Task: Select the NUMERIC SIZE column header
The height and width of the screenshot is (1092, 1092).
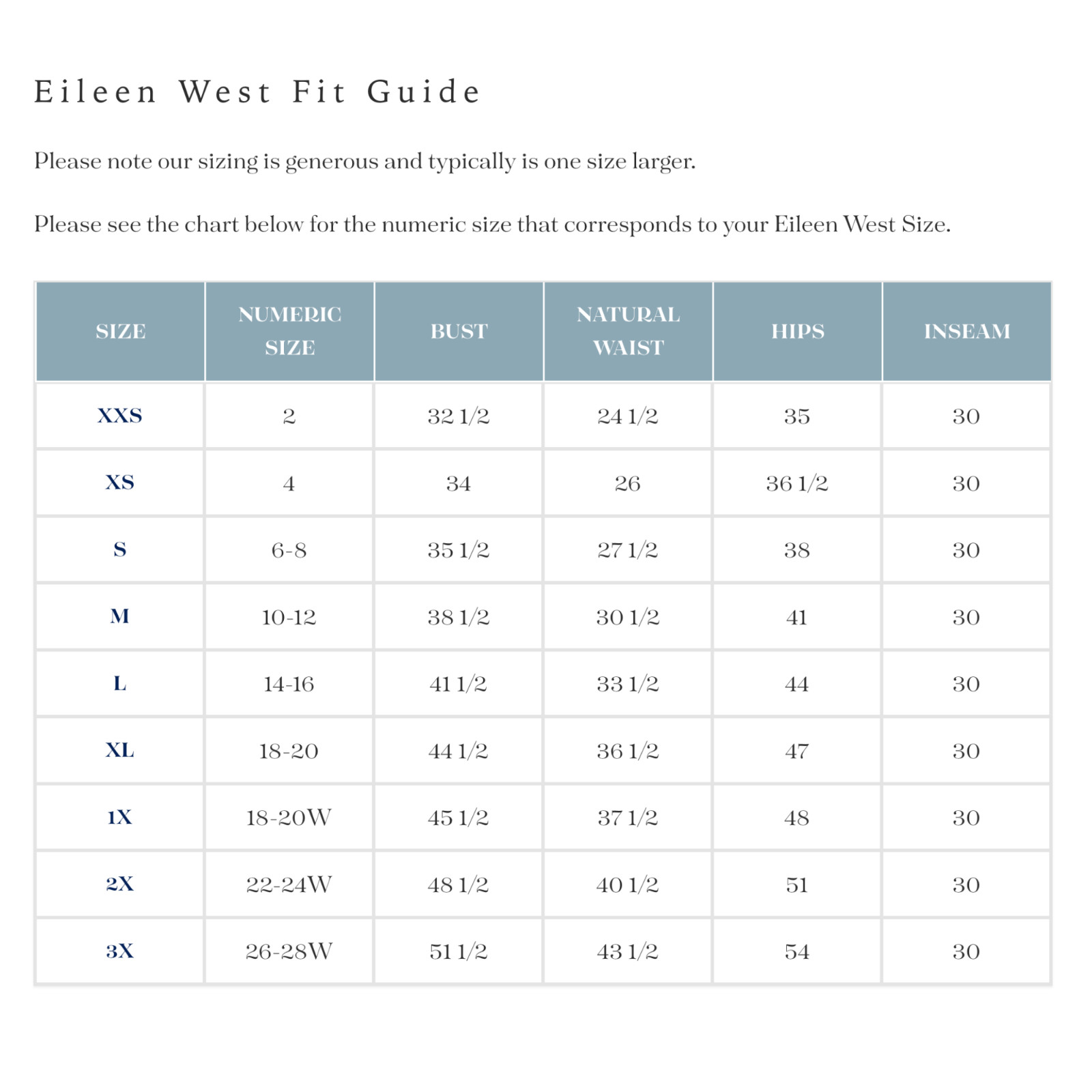Action: pos(289,332)
